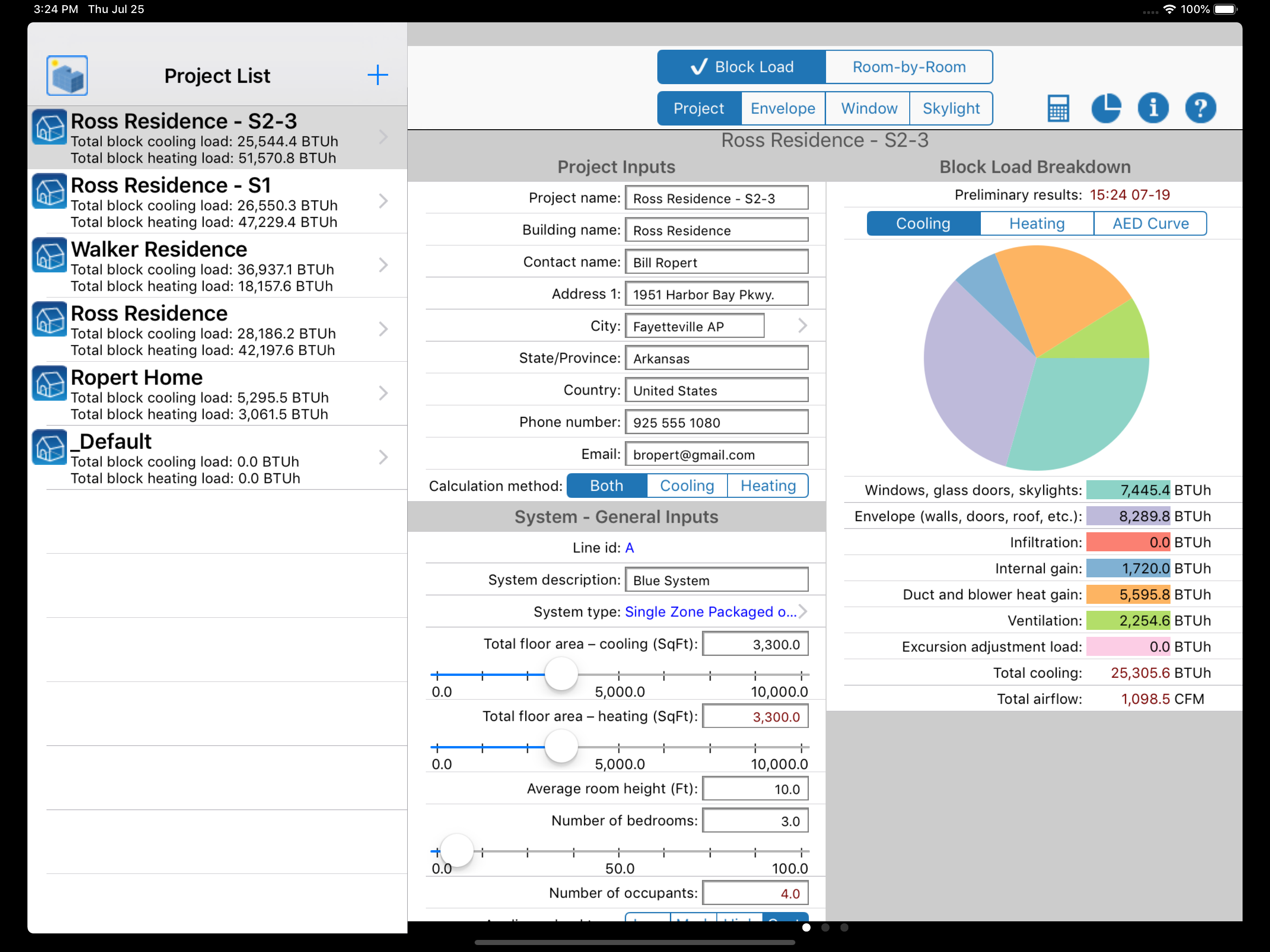Click the Ropert Home house icon

[49, 383]
